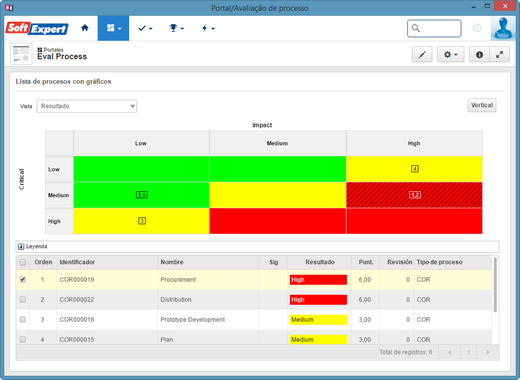This screenshot has height=380, width=520.
Task: Uncheck the Procurement row checkbox
Action: click(x=23, y=279)
